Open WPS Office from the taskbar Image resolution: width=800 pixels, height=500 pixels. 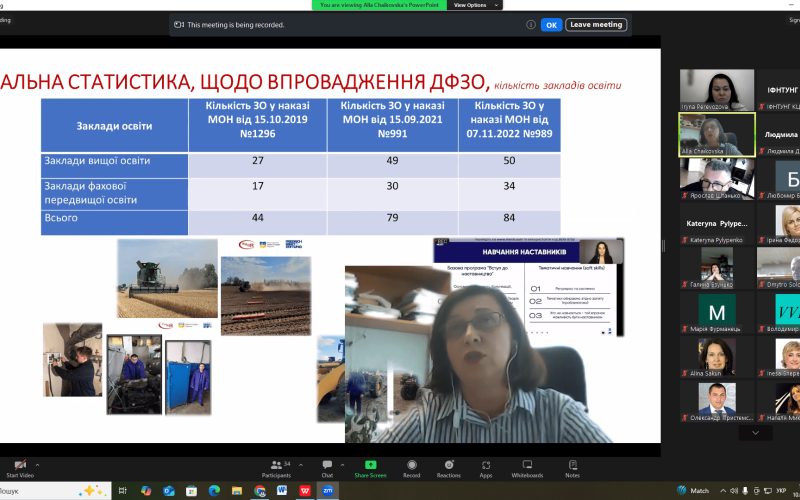pos(305,491)
